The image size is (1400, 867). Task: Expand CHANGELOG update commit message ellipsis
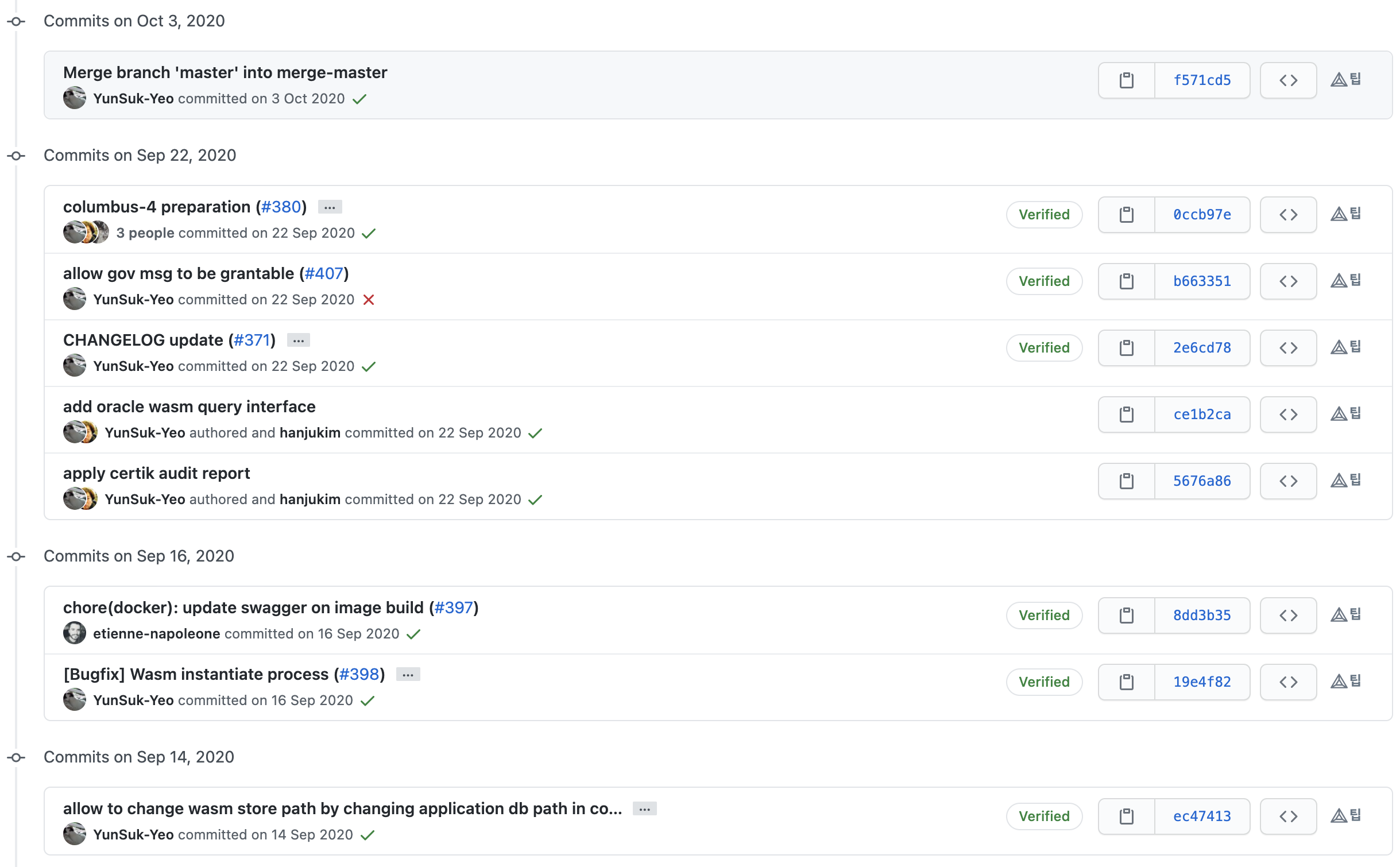[298, 340]
